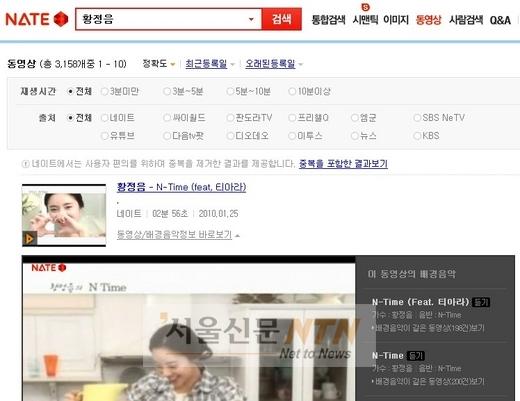The image size is (520, 401).
Task: Switch to 통합검색 tab
Action: tap(328, 20)
